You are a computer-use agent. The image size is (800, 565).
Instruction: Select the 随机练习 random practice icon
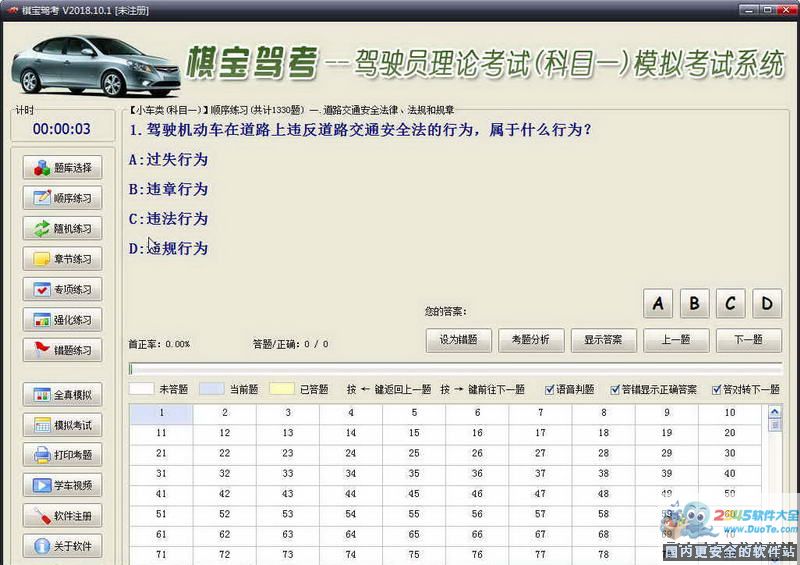coord(62,229)
